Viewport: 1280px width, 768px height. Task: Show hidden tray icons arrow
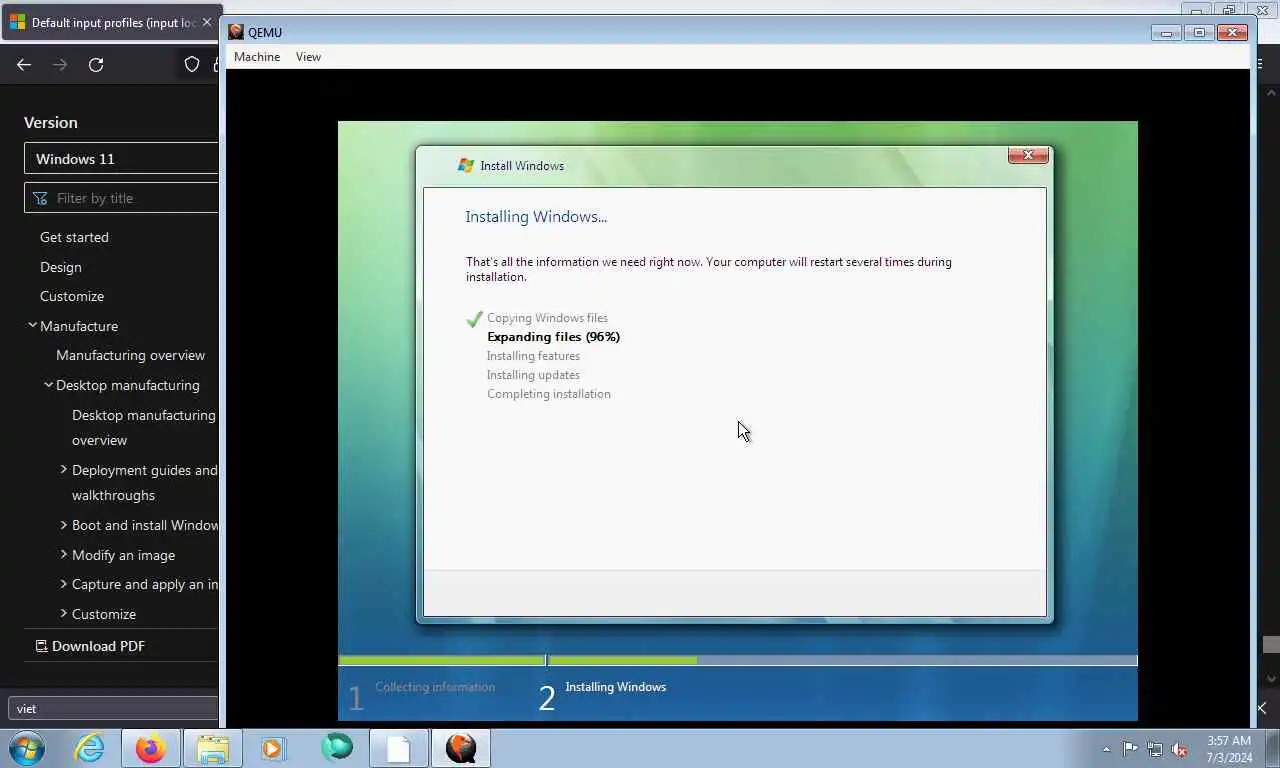1106,749
